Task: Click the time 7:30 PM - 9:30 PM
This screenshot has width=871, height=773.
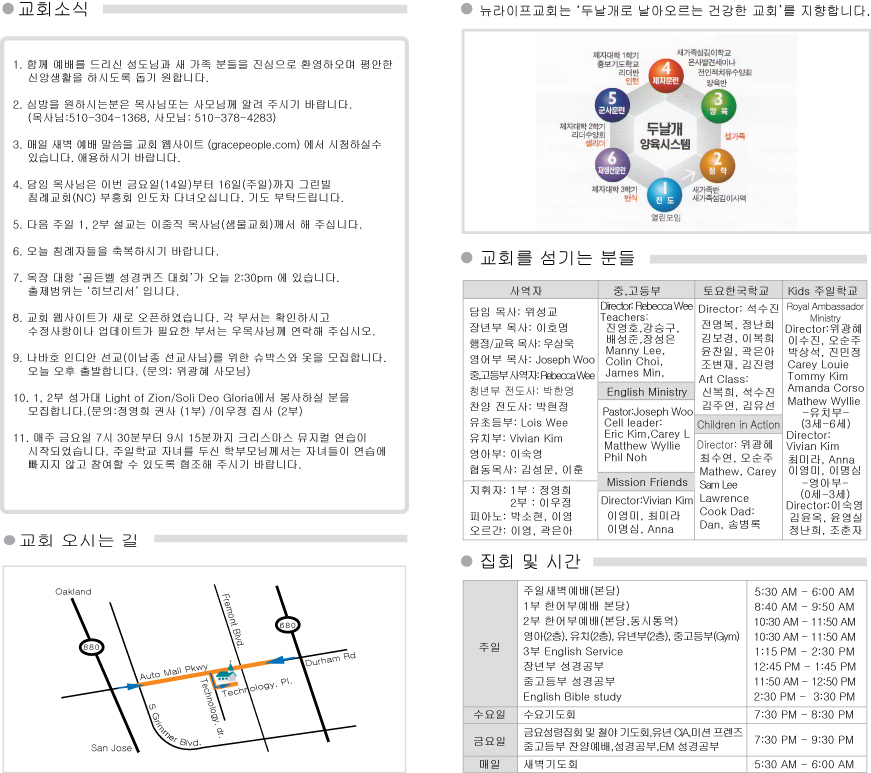Action: (804, 740)
